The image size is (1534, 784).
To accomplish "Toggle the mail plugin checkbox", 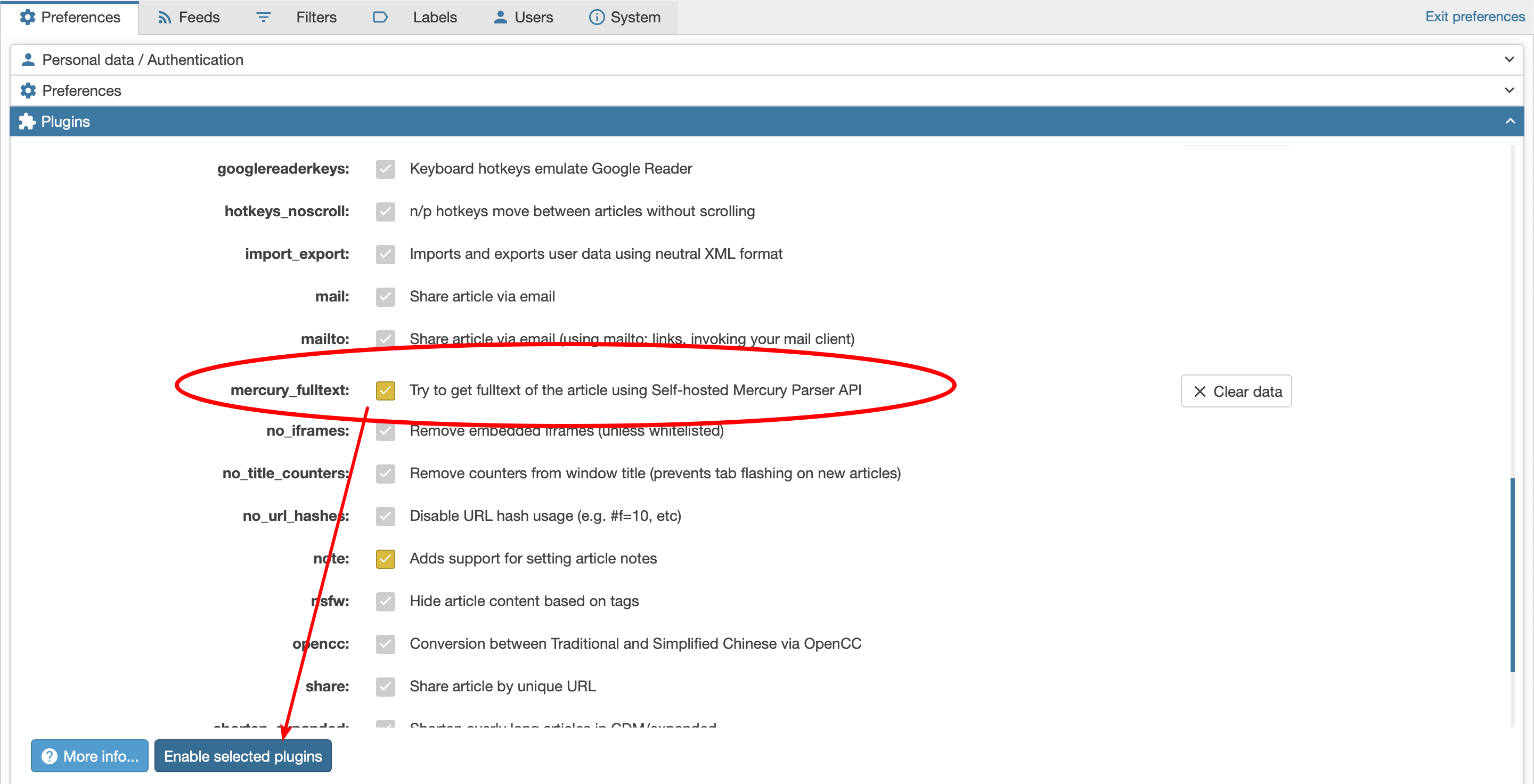I will point(385,297).
